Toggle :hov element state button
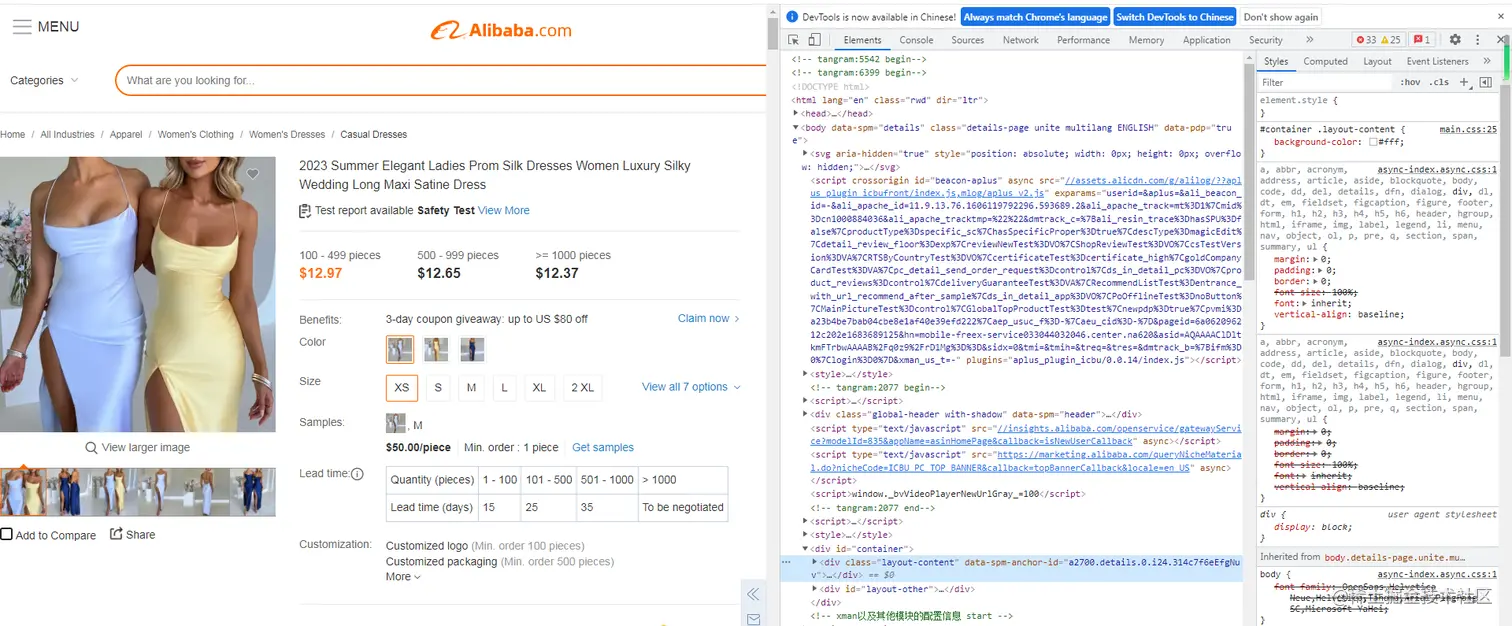This screenshot has width=1512, height=626. tap(1410, 82)
